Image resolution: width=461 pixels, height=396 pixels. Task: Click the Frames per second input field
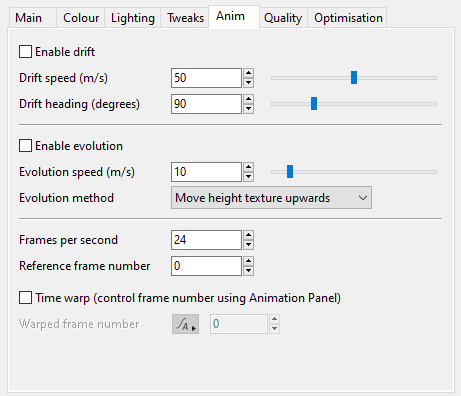206,240
